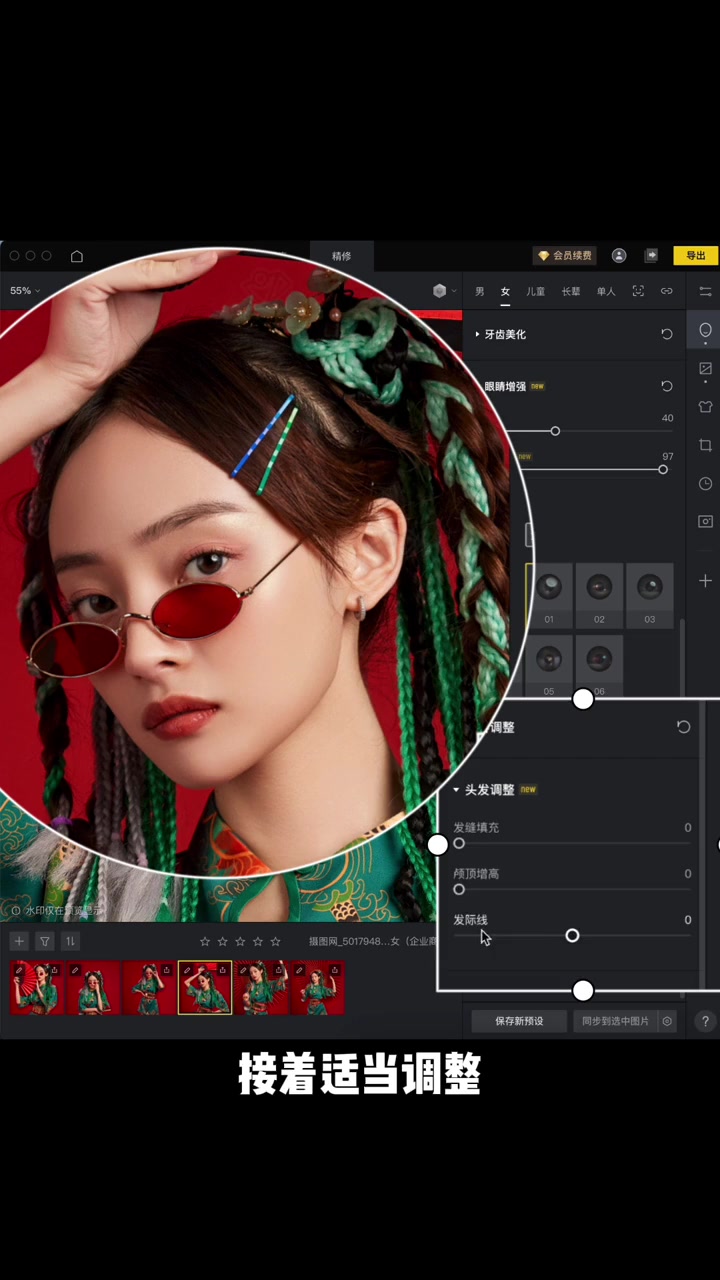Open the snapshot camera icon in sidebar
The image size is (720, 1280).
pos(705,521)
